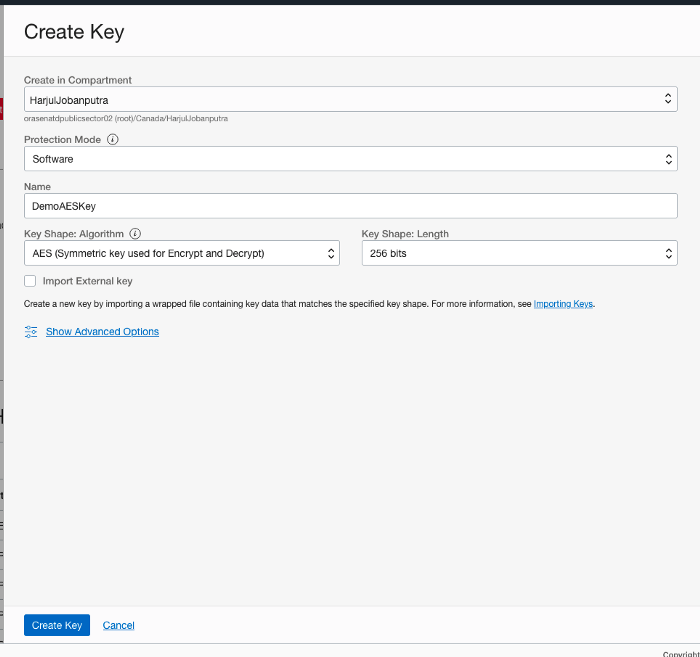Open the Protection Mode Software dropdown

point(340,159)
